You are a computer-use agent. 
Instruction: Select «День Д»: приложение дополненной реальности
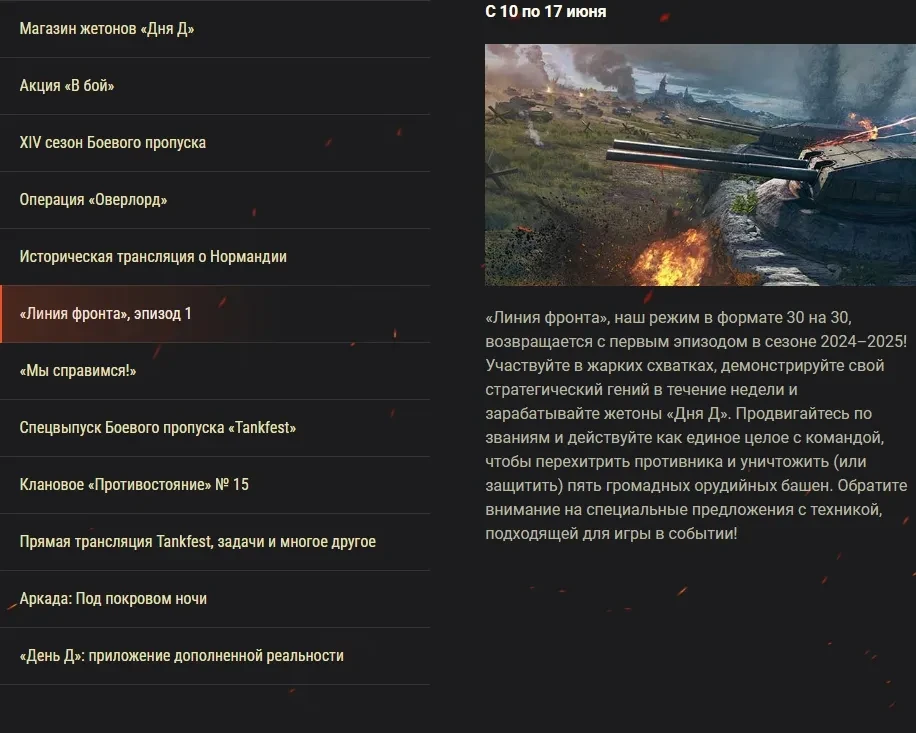[215, 656]
